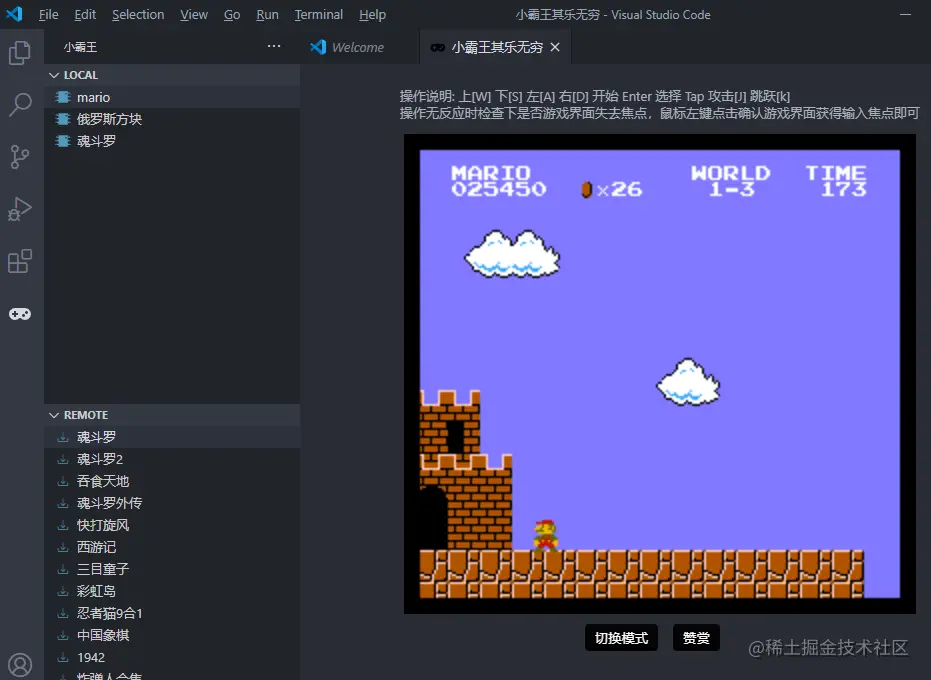Select the gamepad 小霸王 activity bar icon
931x680 pixels.
tap(20, 314)
